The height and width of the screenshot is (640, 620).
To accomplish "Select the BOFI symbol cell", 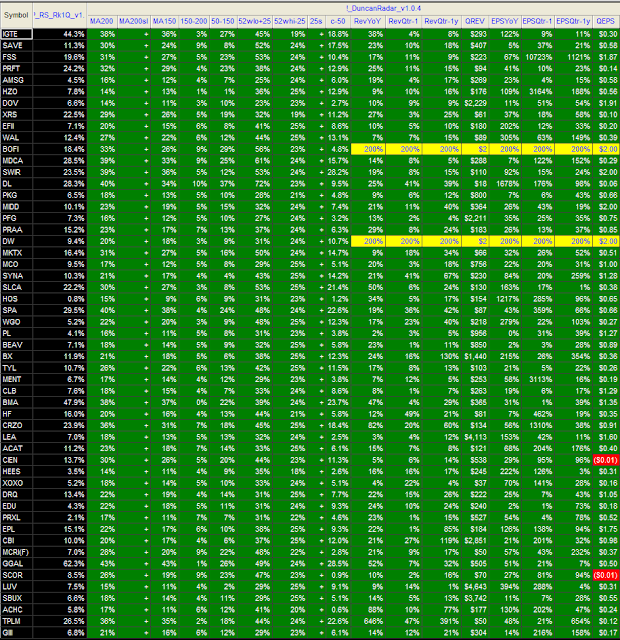I will [16, 149].
